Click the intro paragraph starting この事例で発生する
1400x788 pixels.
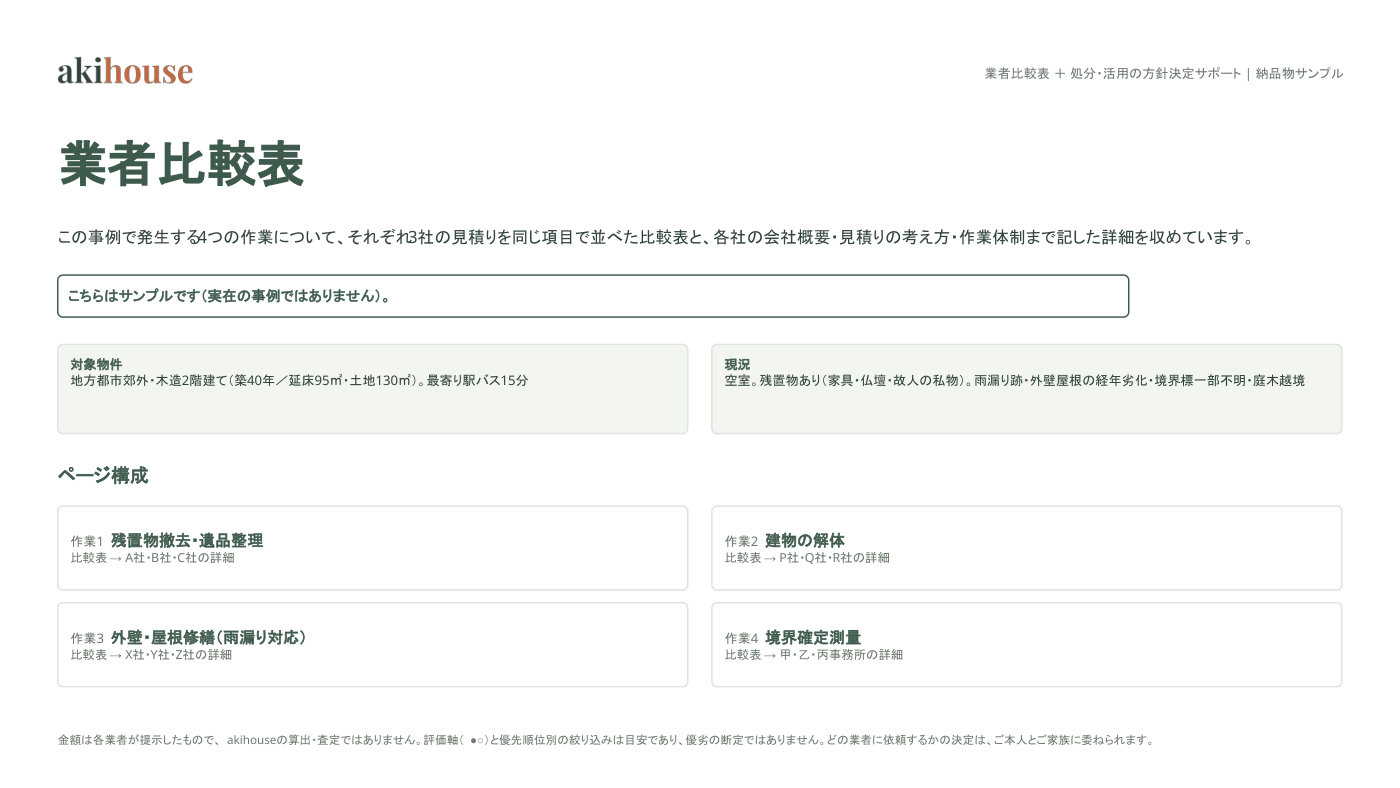(x=655, y=238)
